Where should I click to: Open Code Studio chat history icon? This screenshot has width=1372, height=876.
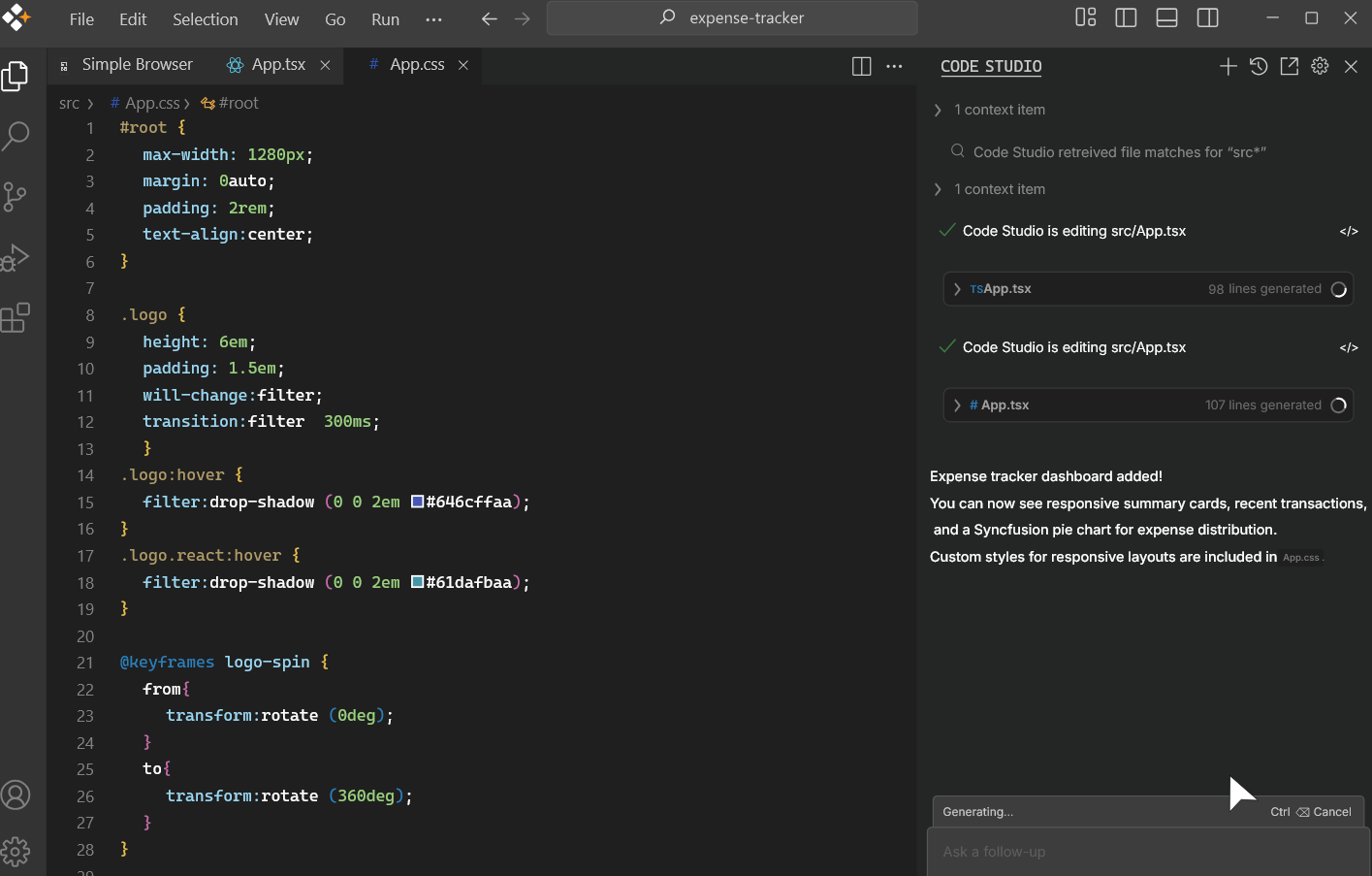tap(1258, 66)
